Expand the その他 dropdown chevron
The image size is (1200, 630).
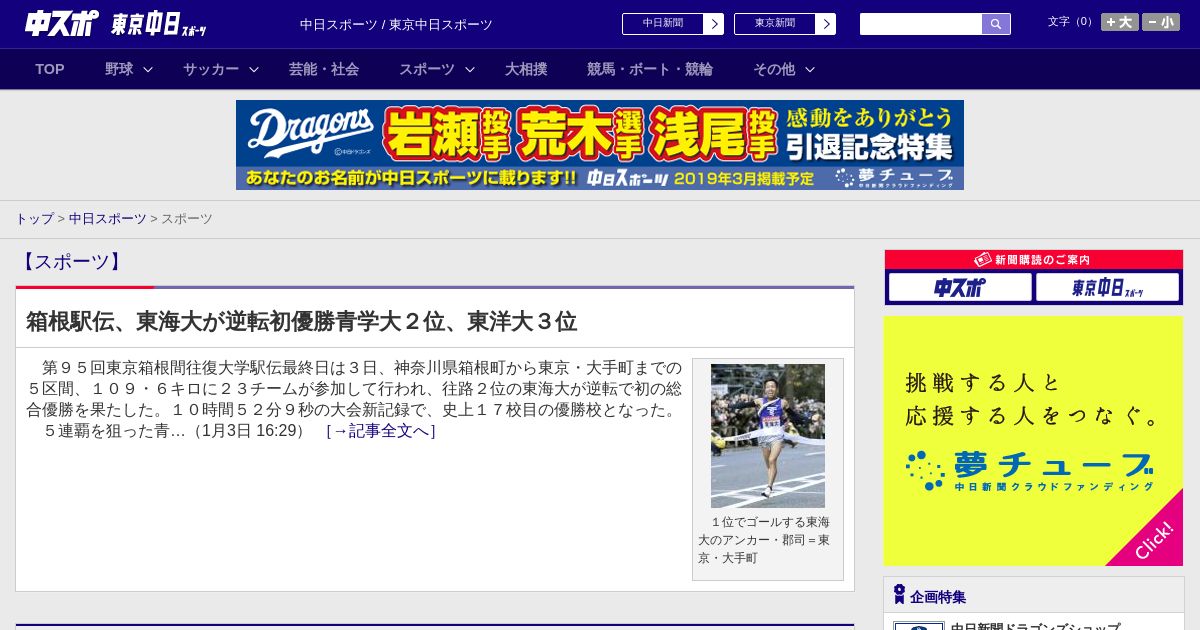pyautogui.click(x=810, y=69)
